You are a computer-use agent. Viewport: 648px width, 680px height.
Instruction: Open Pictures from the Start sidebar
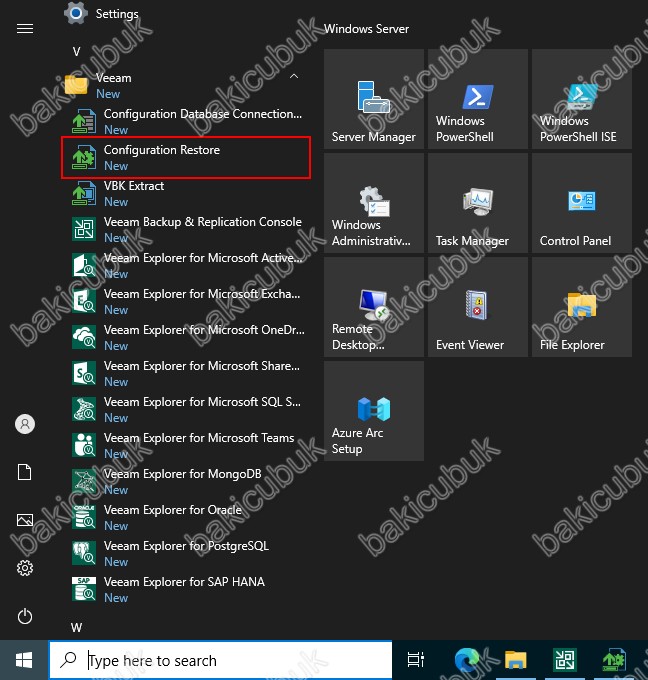point(25,520)
